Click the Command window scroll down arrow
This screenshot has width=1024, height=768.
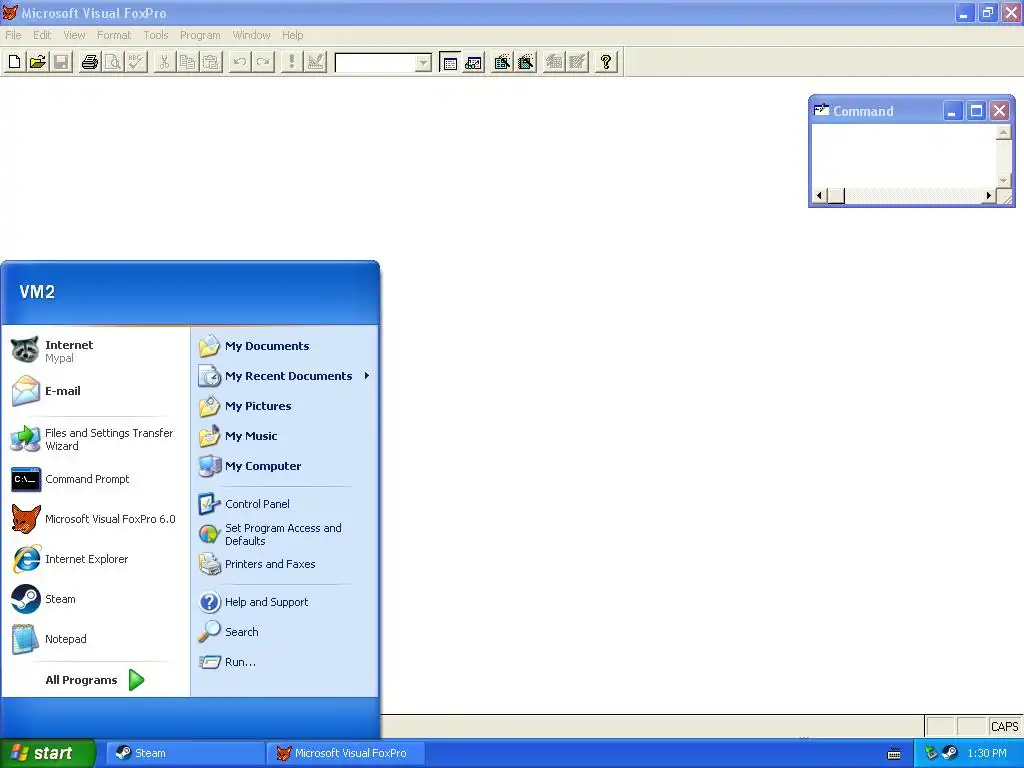click(x=1004, y=181)
